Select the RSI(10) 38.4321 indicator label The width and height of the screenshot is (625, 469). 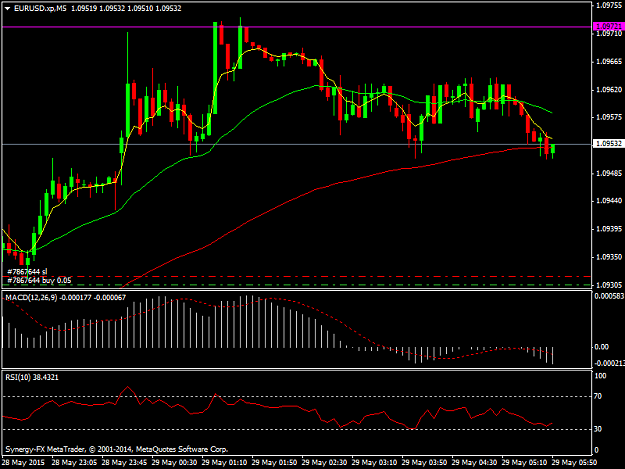click(32, 377)
